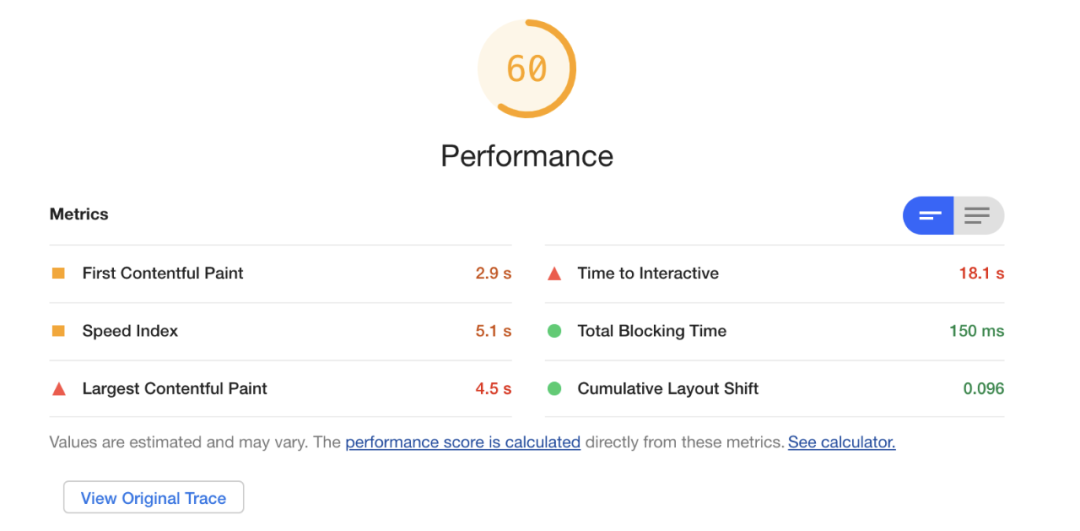Click the Total Blocking Time 150 ms value
Viewport: 1080px width, 531px height.
(976, 331)
